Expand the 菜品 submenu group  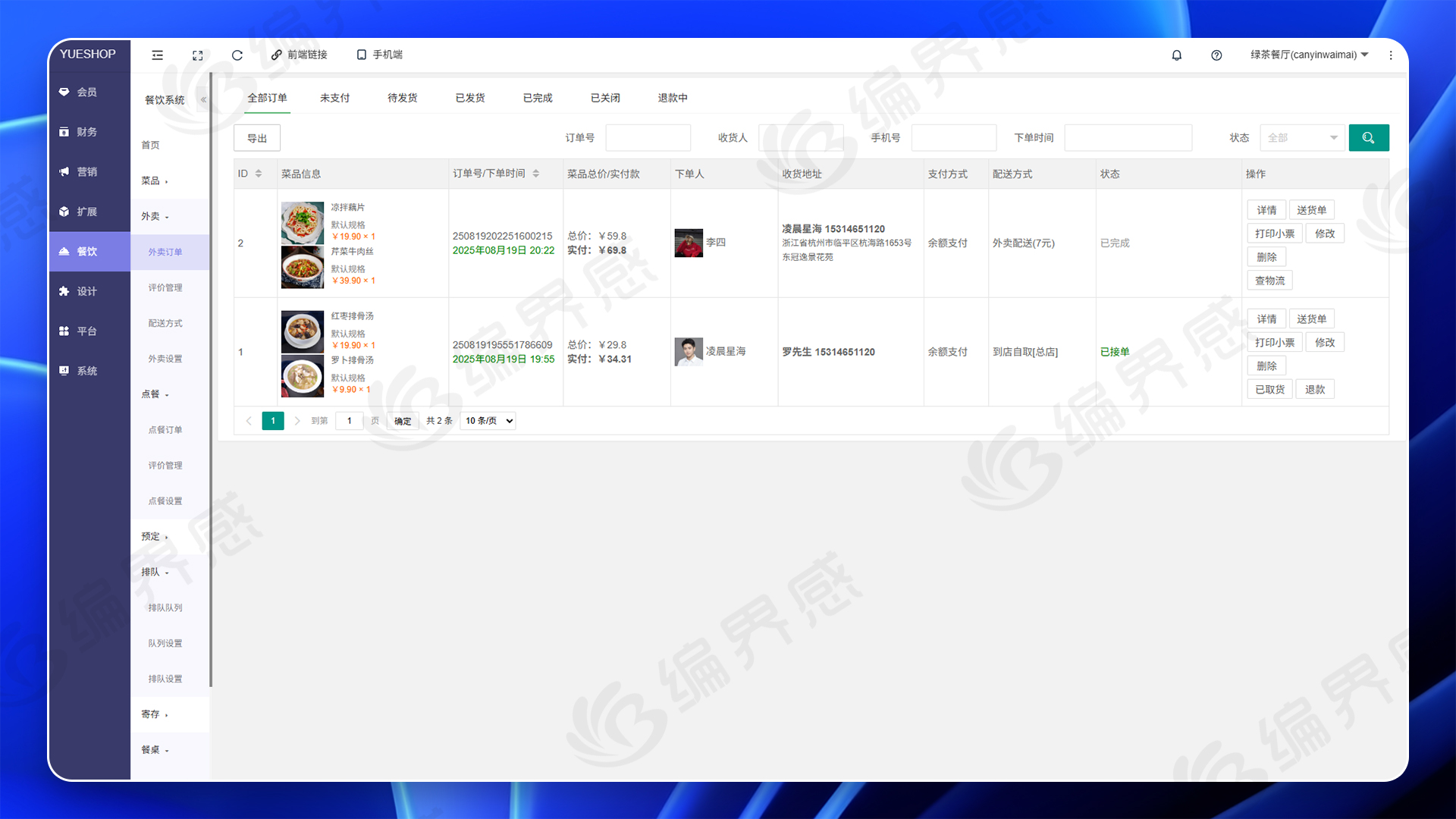coord(170,180)
